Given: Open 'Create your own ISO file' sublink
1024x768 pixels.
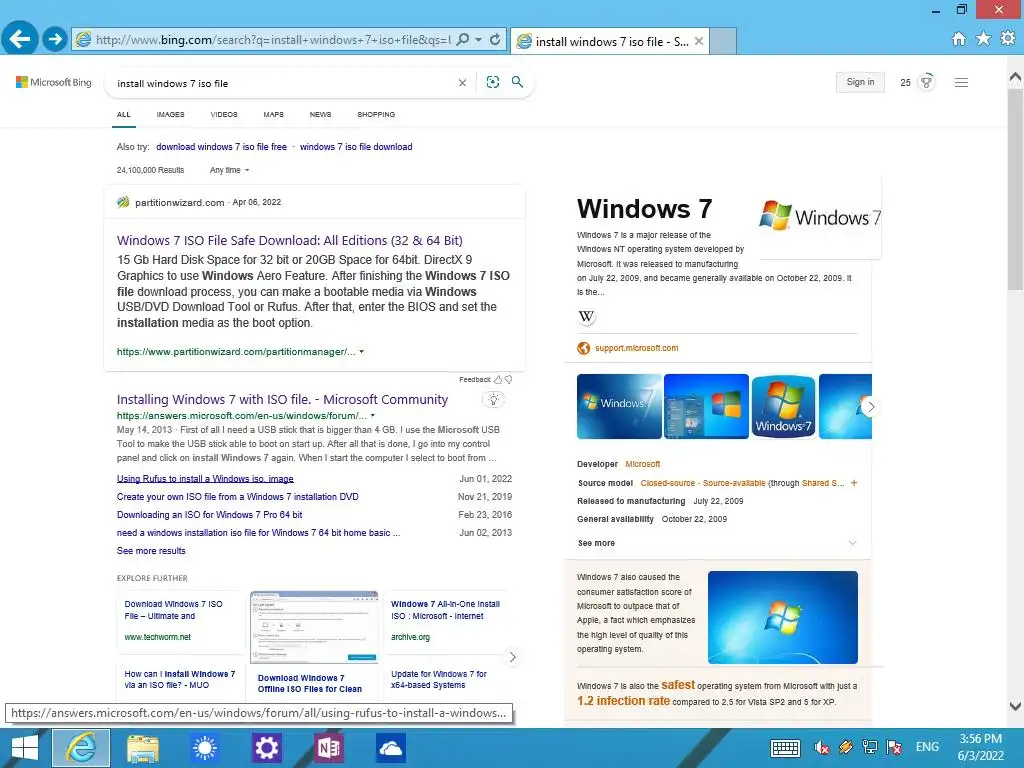Looking at the screenshot, I should [238, 497].
